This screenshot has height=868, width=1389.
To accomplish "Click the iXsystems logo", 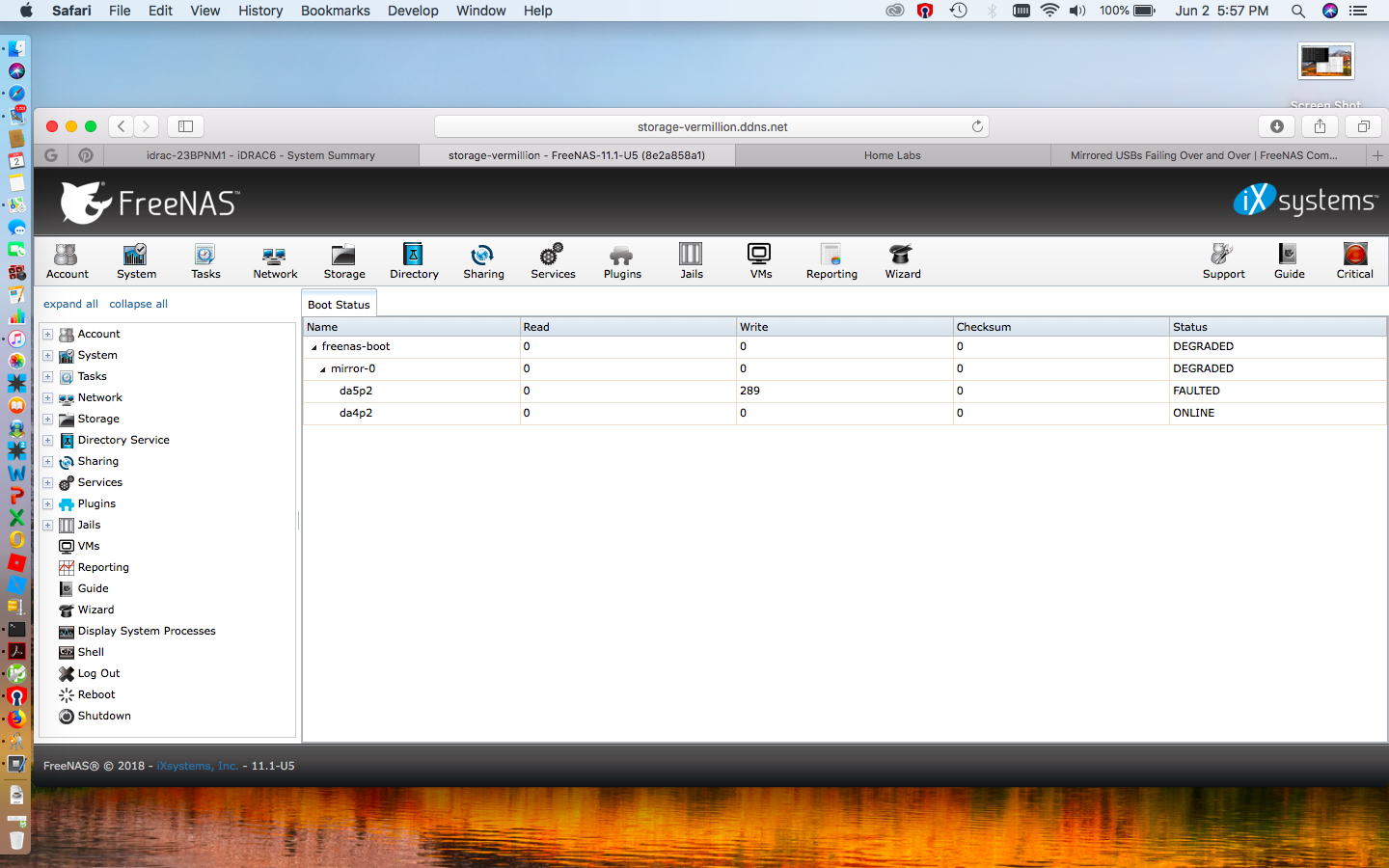I will click(1305, 200).
